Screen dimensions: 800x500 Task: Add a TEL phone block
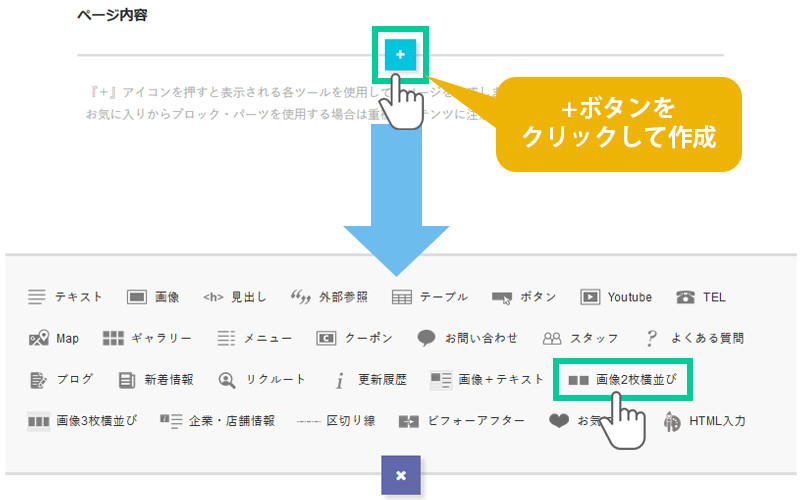(x=701, y=297)
